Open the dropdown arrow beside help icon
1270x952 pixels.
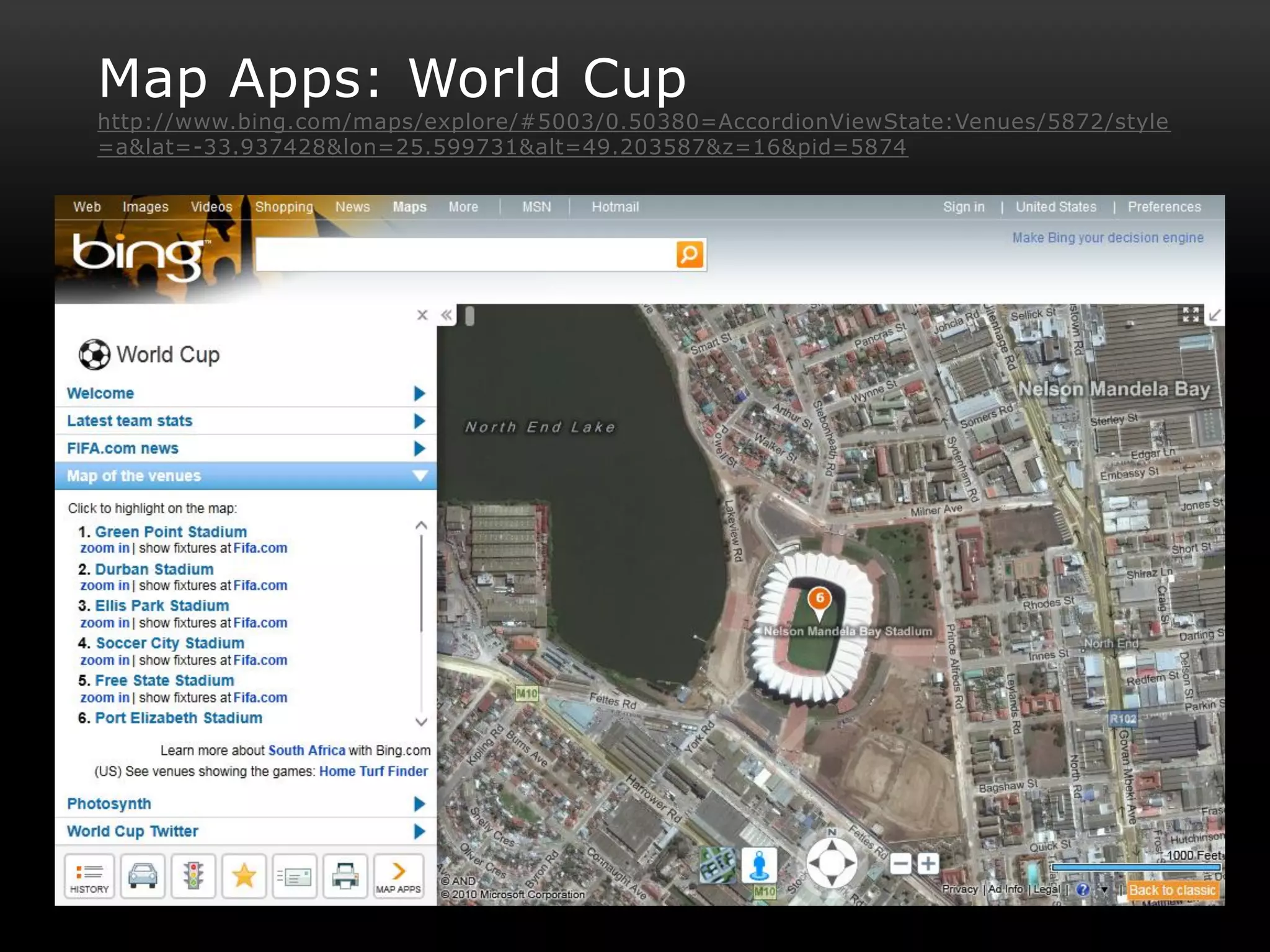point(1104,890)
